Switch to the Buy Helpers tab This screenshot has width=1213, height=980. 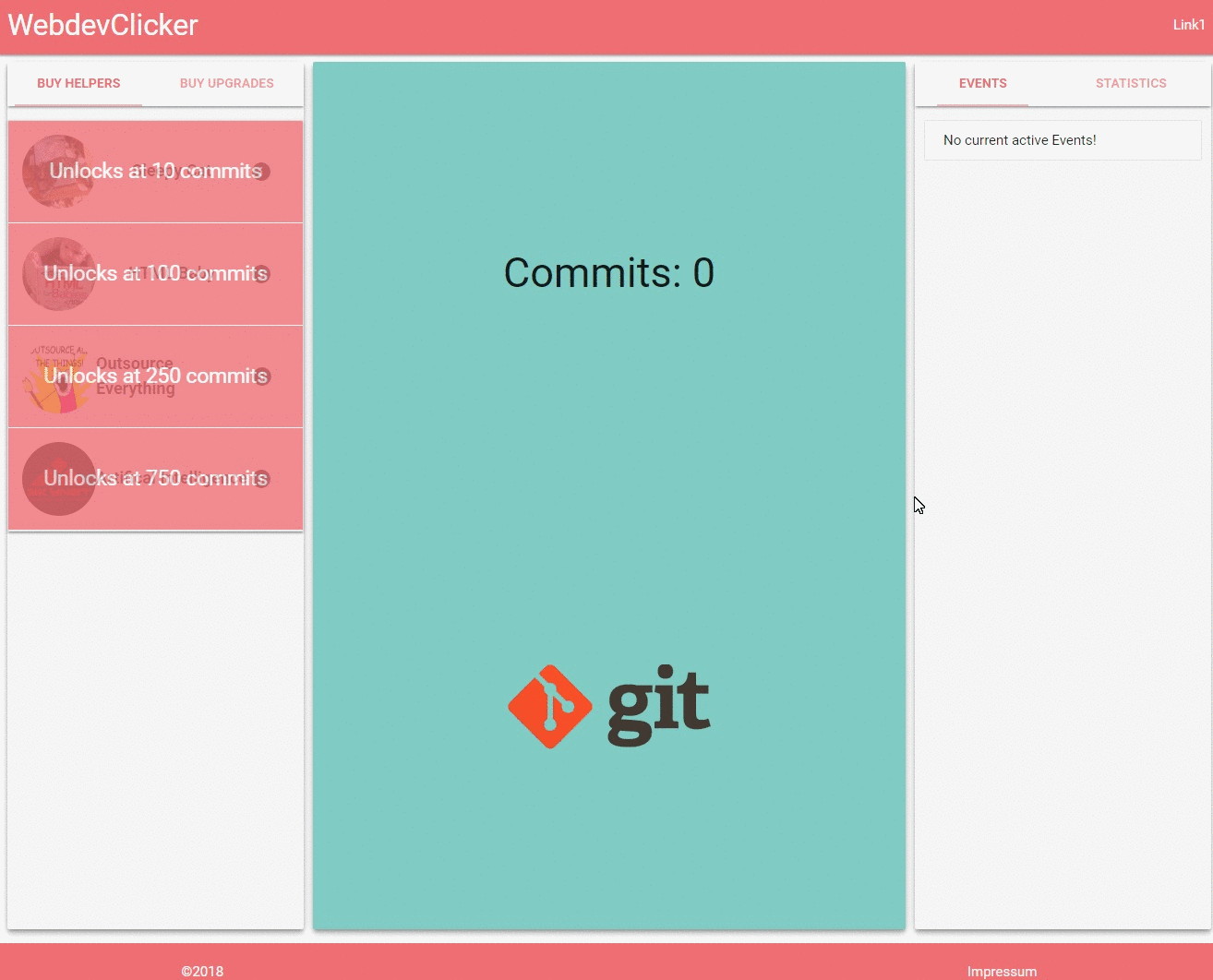pyautogui.click(x=78, y=83)
